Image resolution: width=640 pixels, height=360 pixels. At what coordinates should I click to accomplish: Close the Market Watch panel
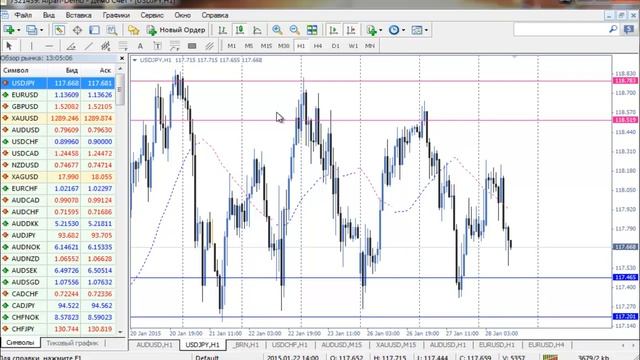pos(122,58)
